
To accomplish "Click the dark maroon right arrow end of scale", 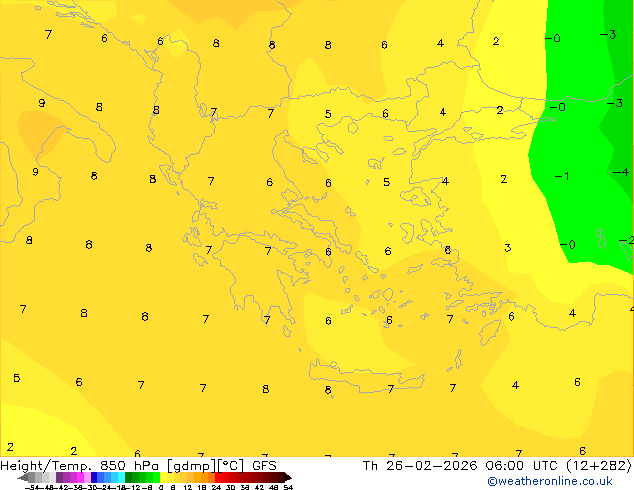I will [288, 477].
